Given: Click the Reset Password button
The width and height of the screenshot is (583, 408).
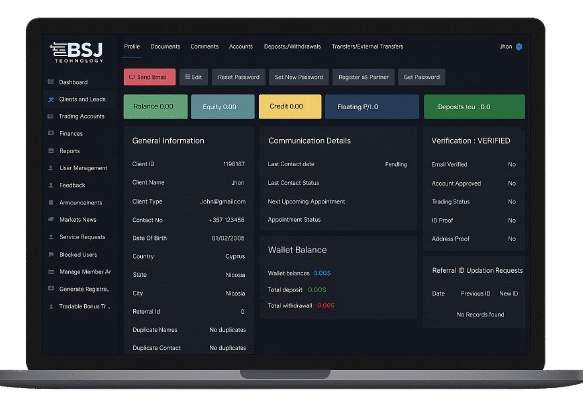Looking at the screenshot, I should [x=238, y=77].
